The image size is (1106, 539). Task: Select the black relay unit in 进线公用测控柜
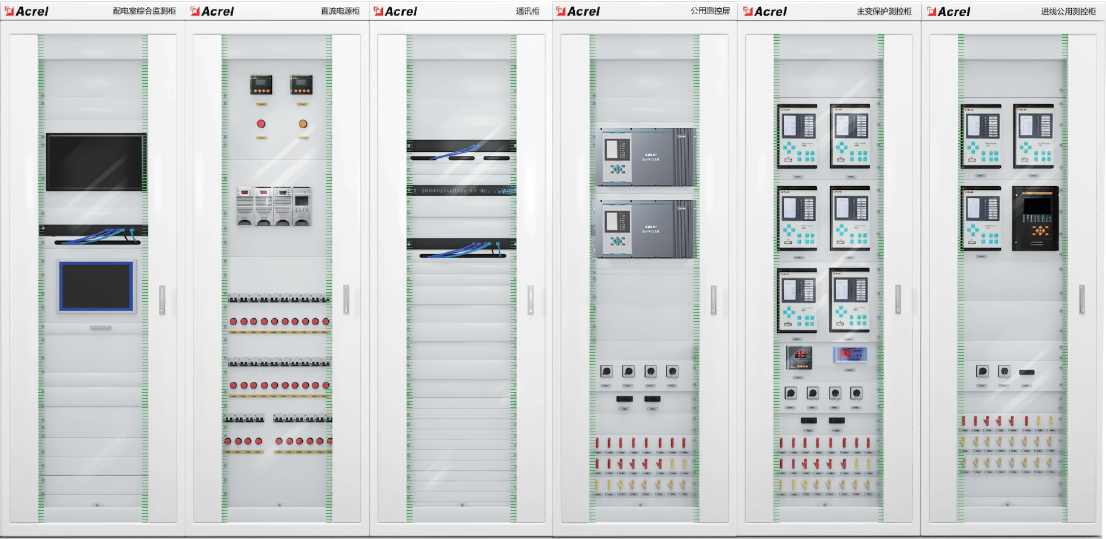[x=1035, y=218]
